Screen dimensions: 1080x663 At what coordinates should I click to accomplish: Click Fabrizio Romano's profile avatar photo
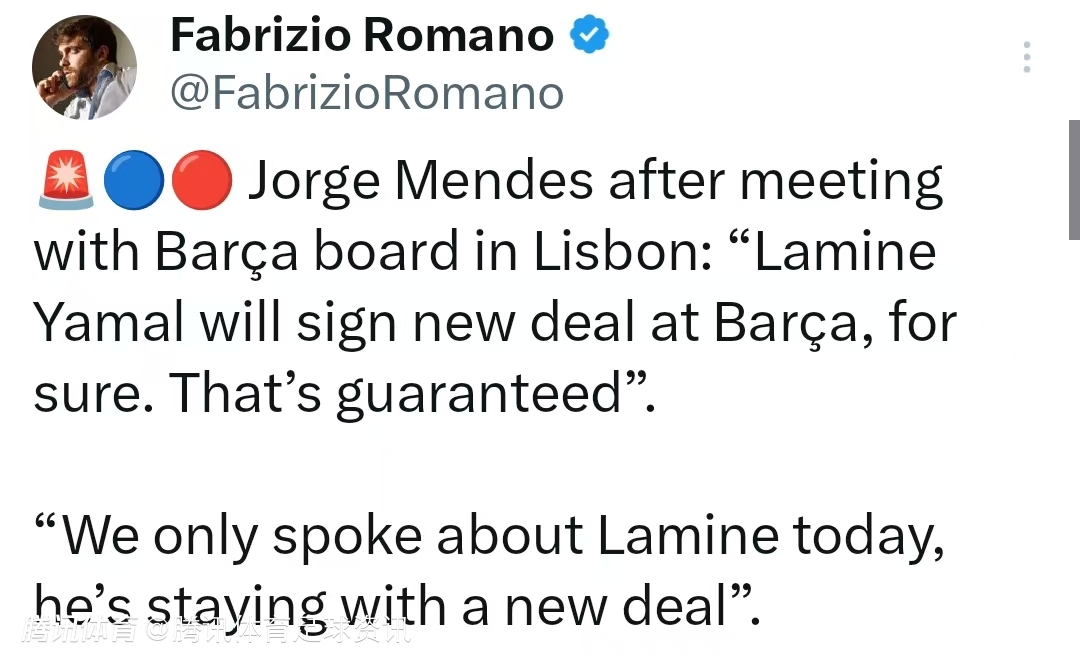85,68
